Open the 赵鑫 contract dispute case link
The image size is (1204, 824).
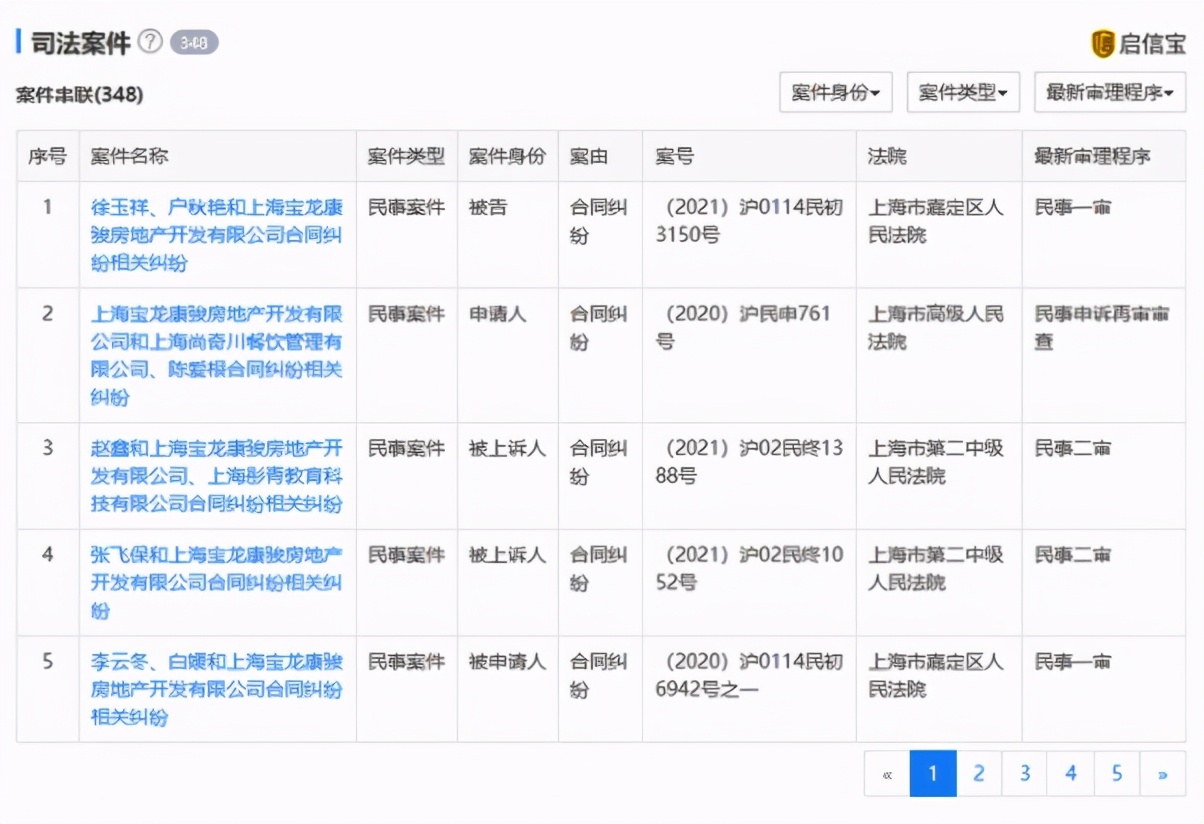click(216, 475)
